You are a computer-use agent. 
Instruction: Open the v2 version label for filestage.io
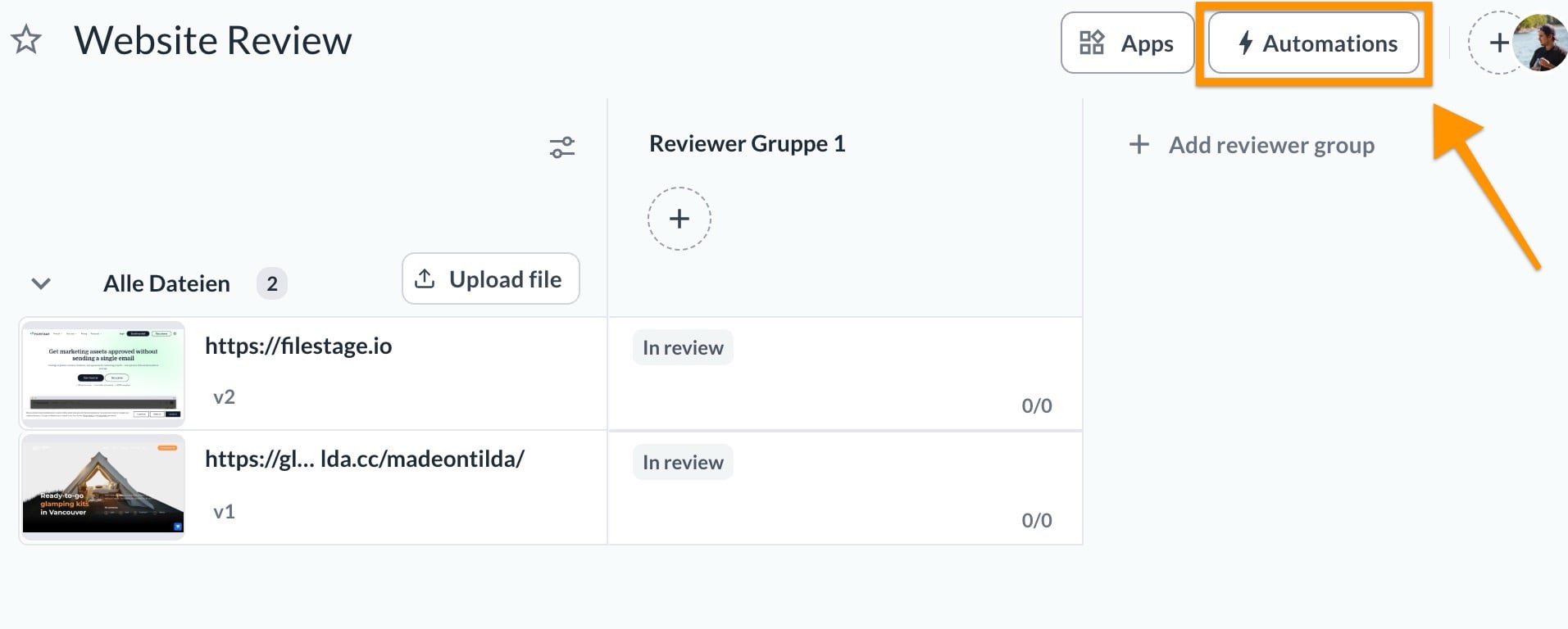[224, 397]
